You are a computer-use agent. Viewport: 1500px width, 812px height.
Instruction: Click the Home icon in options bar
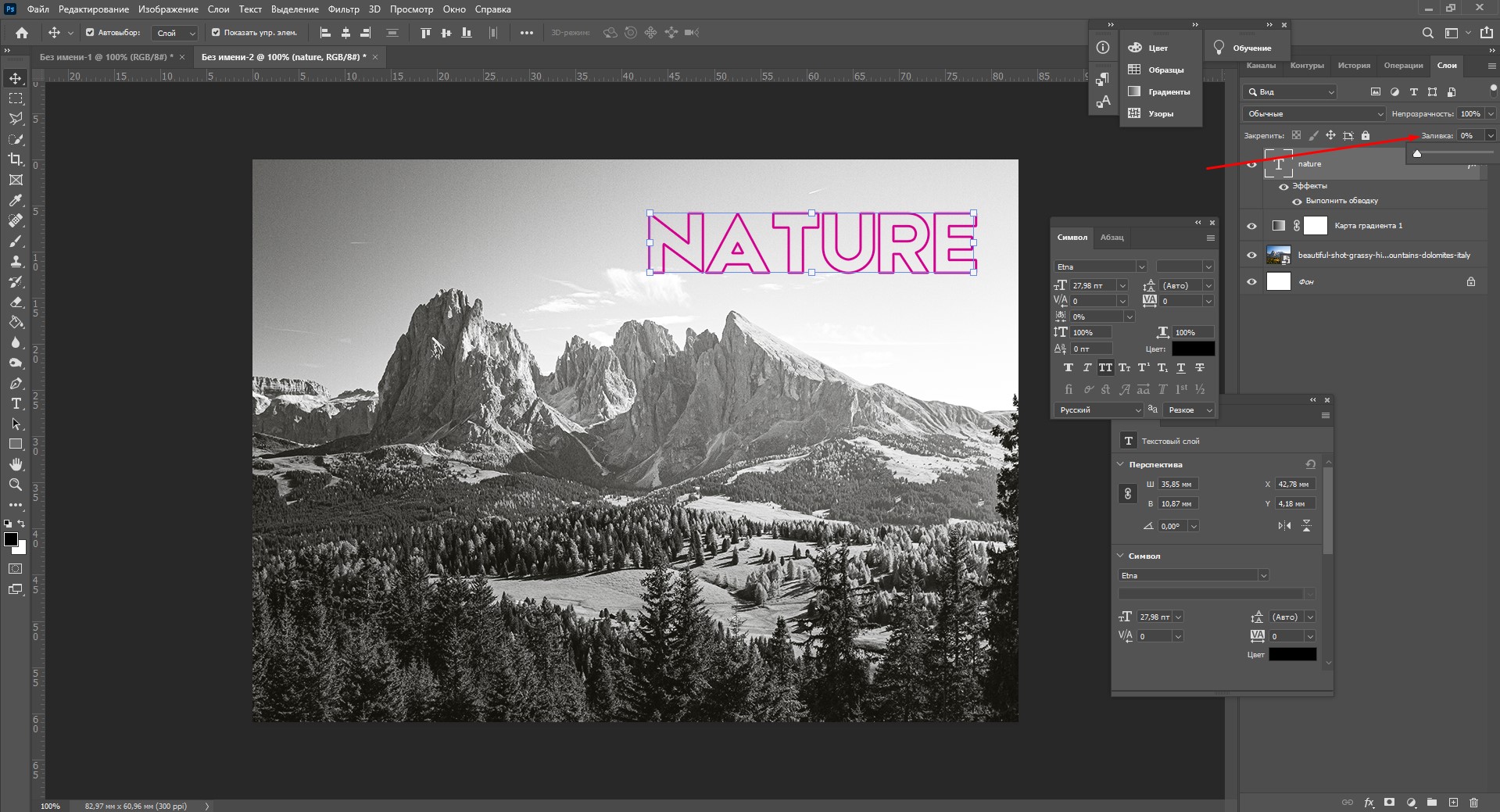[22, 33]
